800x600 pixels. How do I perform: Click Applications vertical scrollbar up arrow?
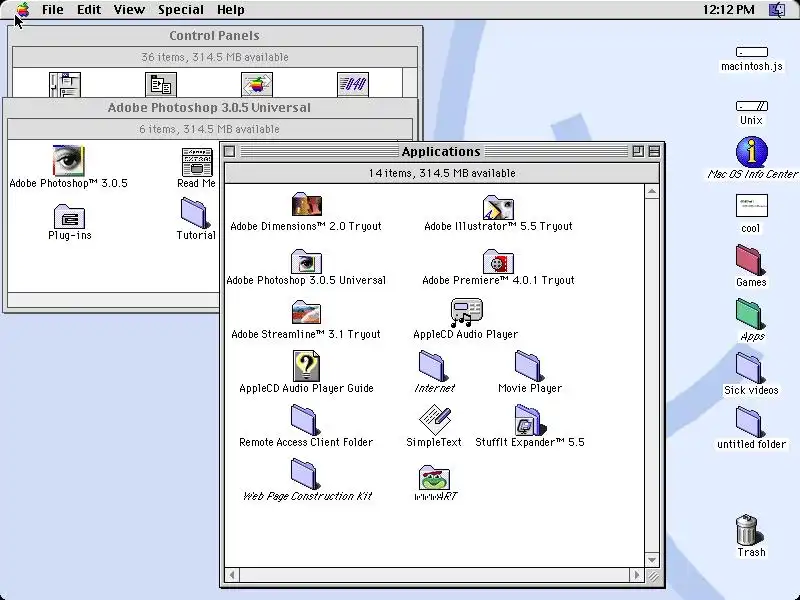click(652, 191)
